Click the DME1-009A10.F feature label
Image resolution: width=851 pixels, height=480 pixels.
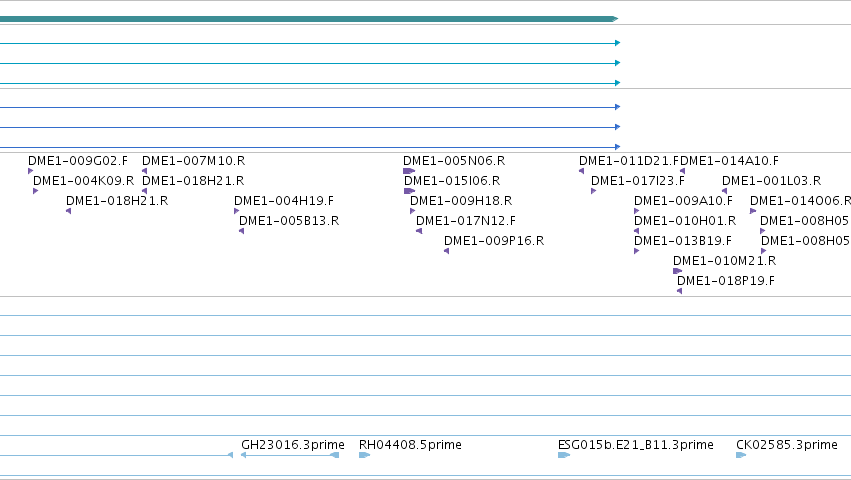683,201
